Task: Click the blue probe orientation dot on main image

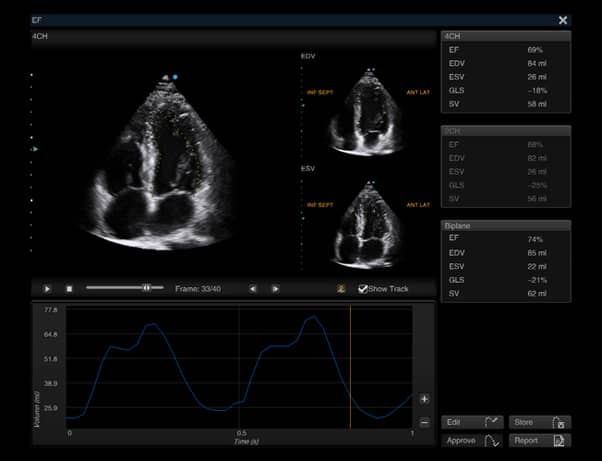Action: click(x=175, y=77)
